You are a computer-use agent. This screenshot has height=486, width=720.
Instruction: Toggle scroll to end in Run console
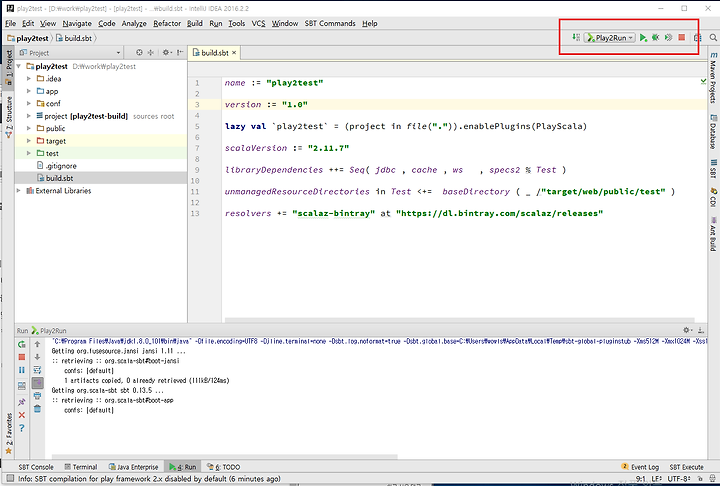[38, 383]
